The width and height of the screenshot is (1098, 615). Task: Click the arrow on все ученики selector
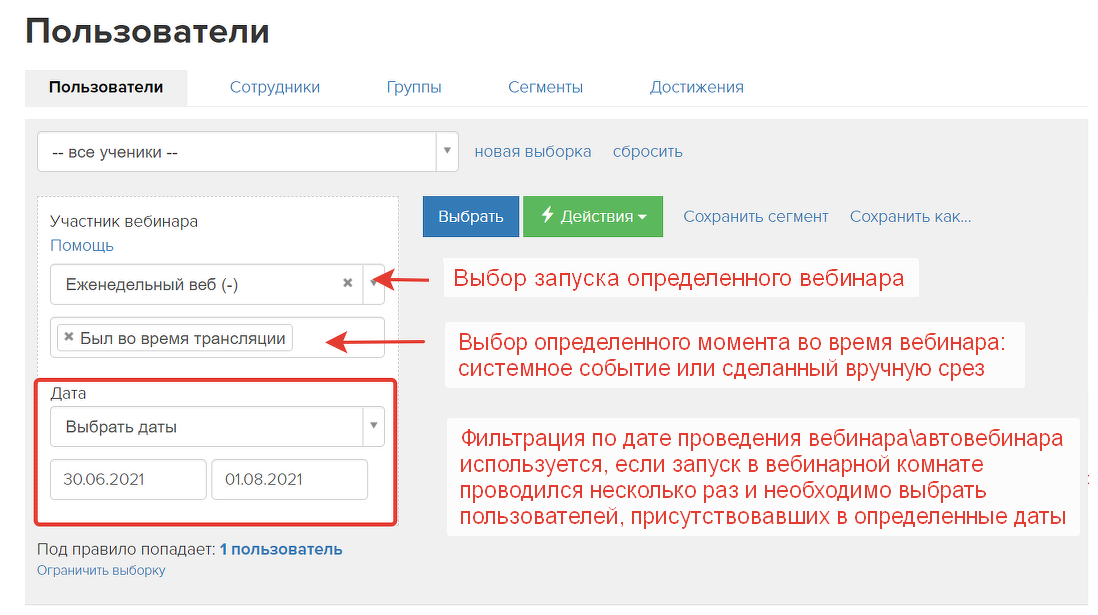(x=446, y=150)
